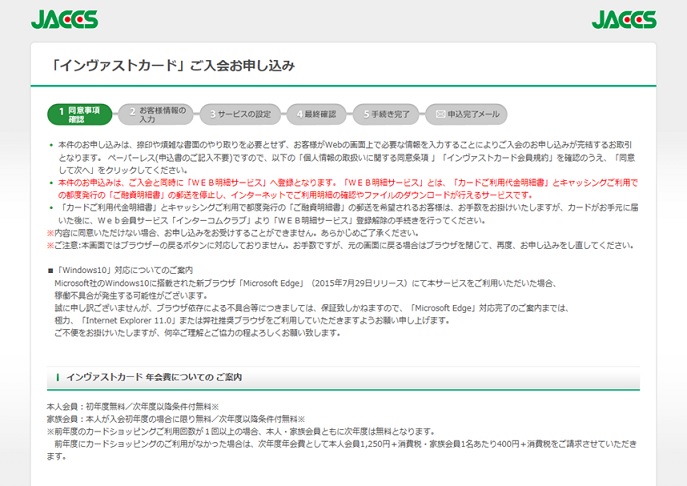Select the 申込完了メール step
This screenshot has width=687, height=486.
click(466, 114)
